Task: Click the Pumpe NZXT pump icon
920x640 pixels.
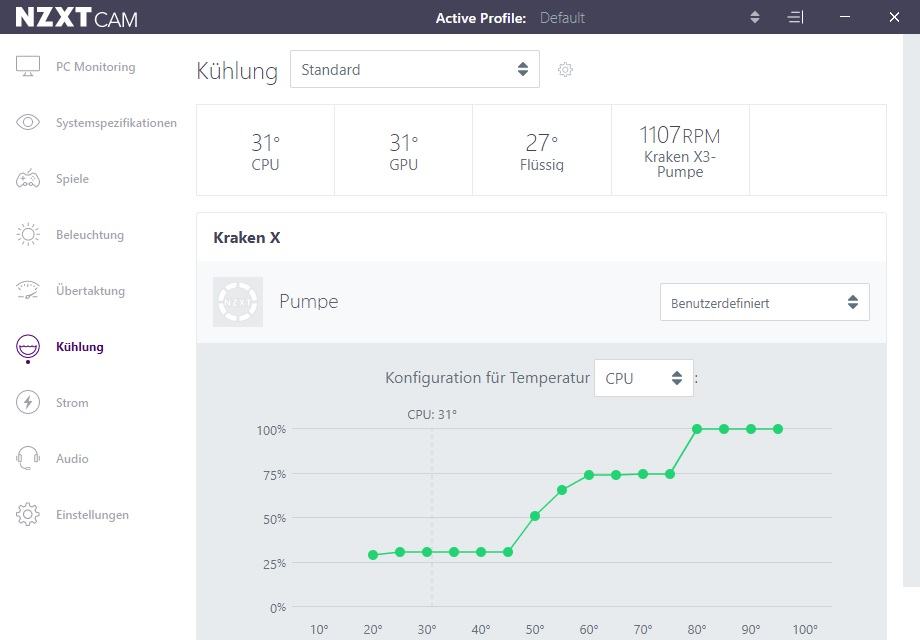Action: pyautogui.click(x=238, y=302)
